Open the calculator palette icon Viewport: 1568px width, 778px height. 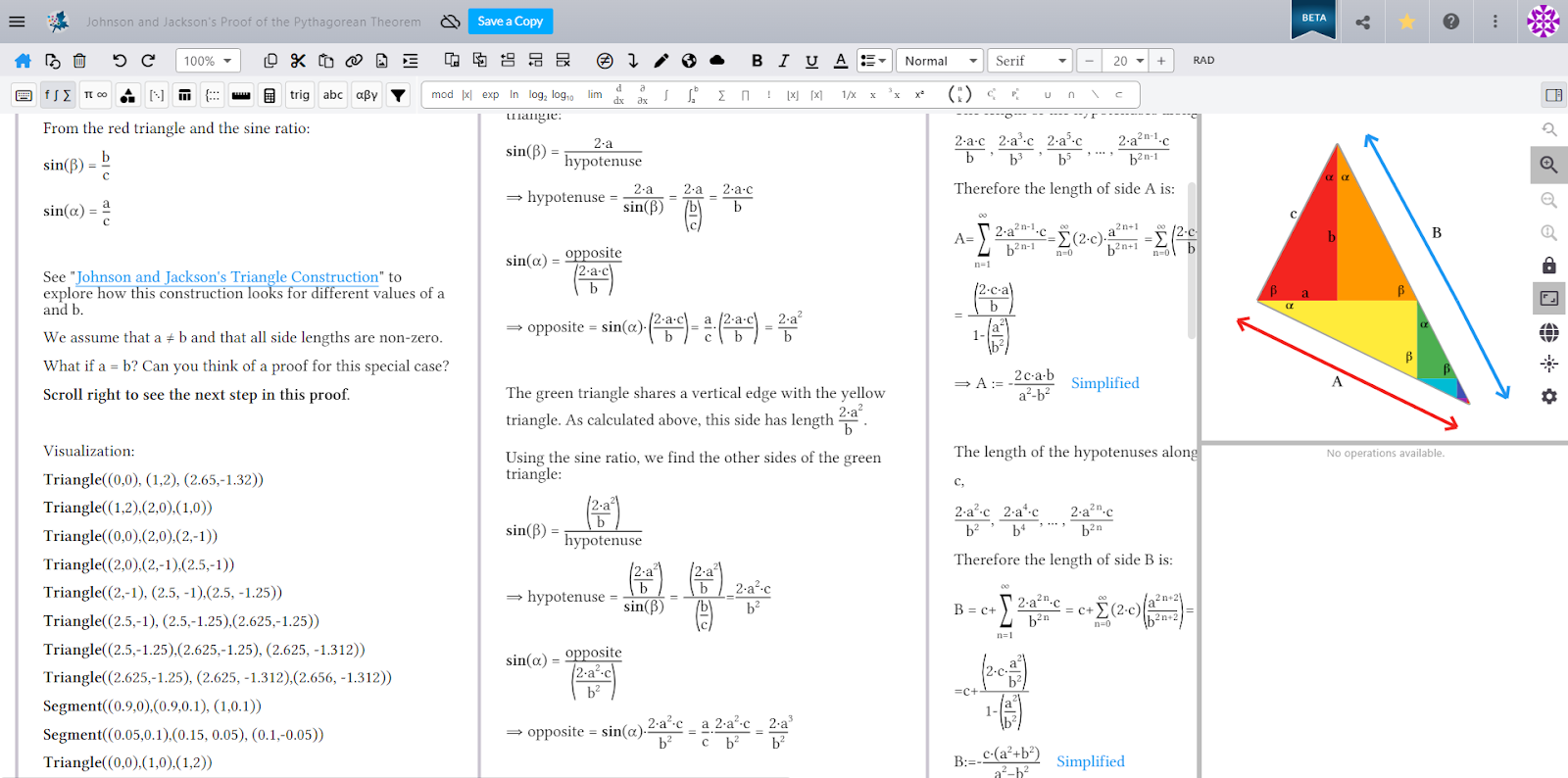(269, 95)
